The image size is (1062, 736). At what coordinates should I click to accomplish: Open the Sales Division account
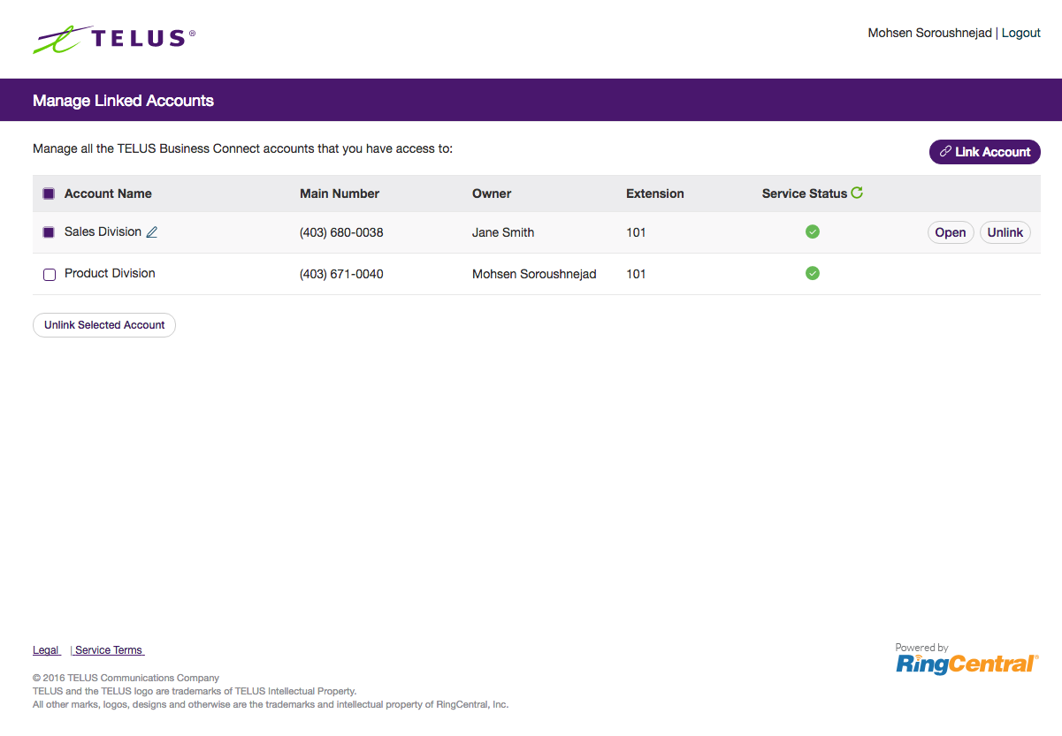click(x=950, y=231)
